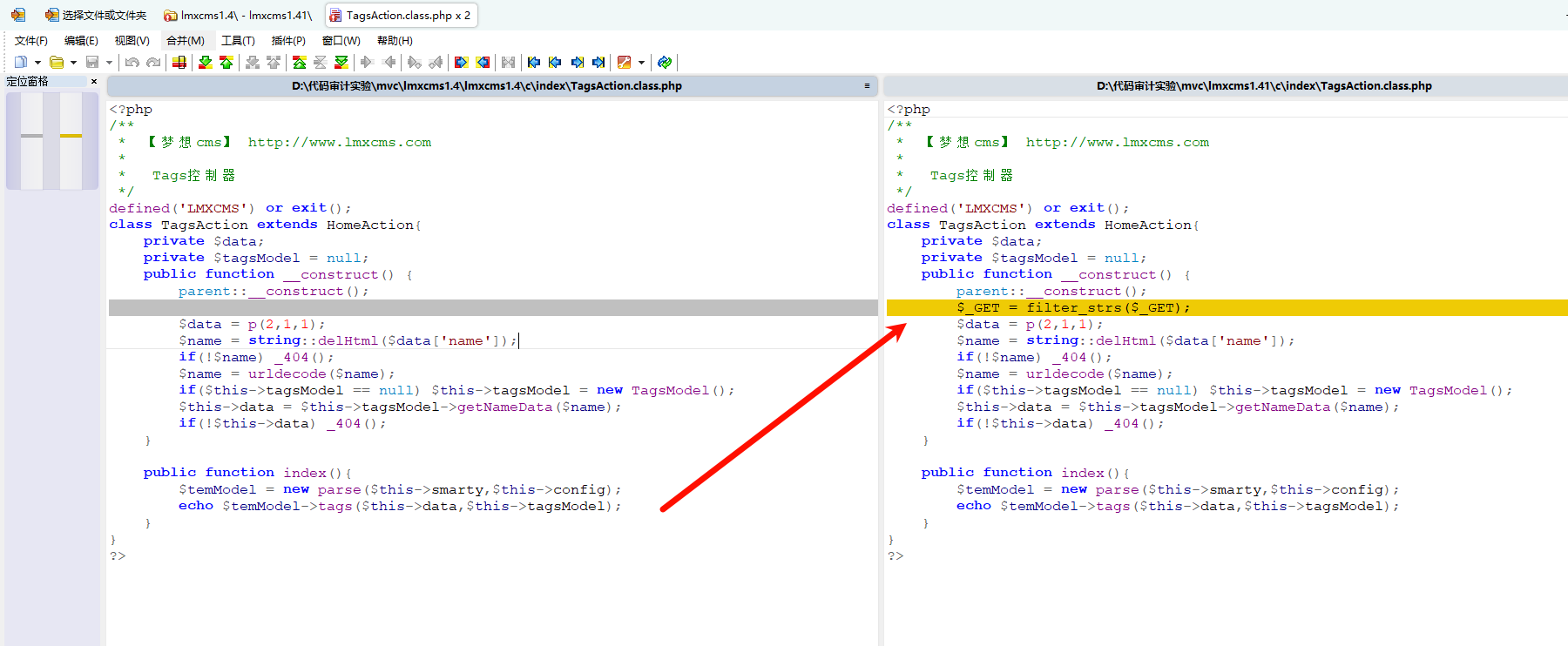Image resolution: width=1568 pixels, height=646 pixels.
Task: Expand the Options wrench dropdown arrow
Action: click(x=641, y=62)
